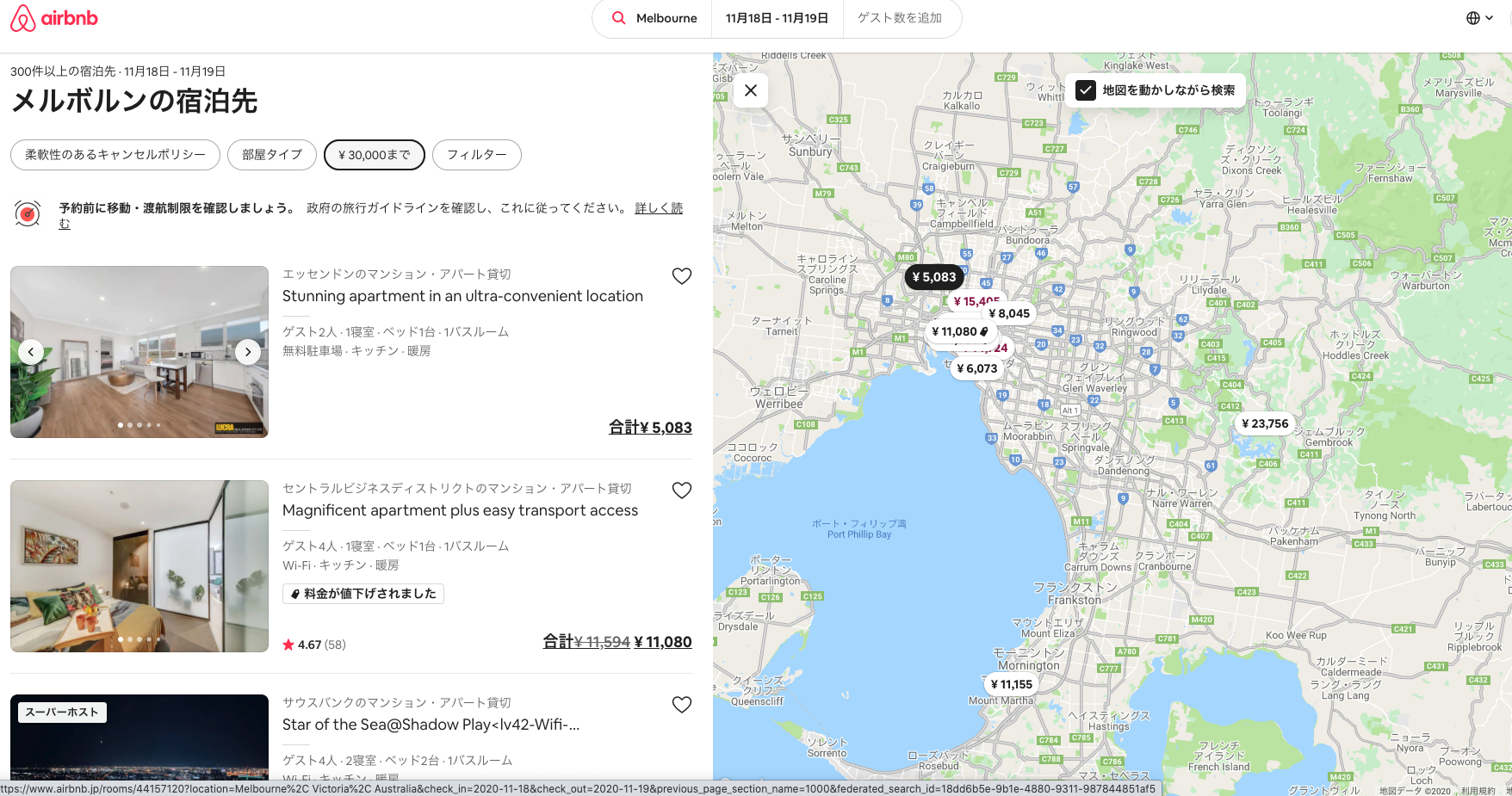The image size is (1512, 796).
Task: Click the Airbnb logo
Action: [53, 18]
